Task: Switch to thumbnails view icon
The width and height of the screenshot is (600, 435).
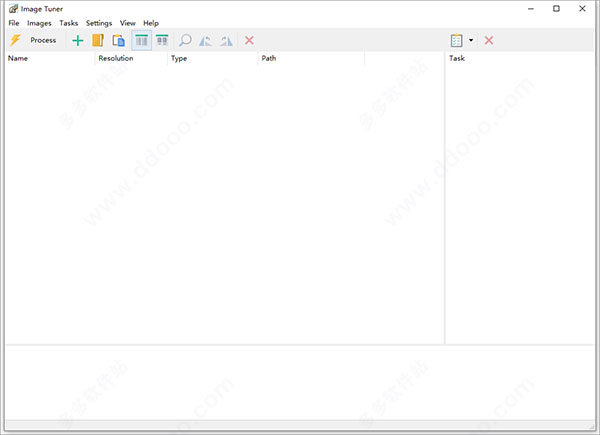Action: pos(162,40)
